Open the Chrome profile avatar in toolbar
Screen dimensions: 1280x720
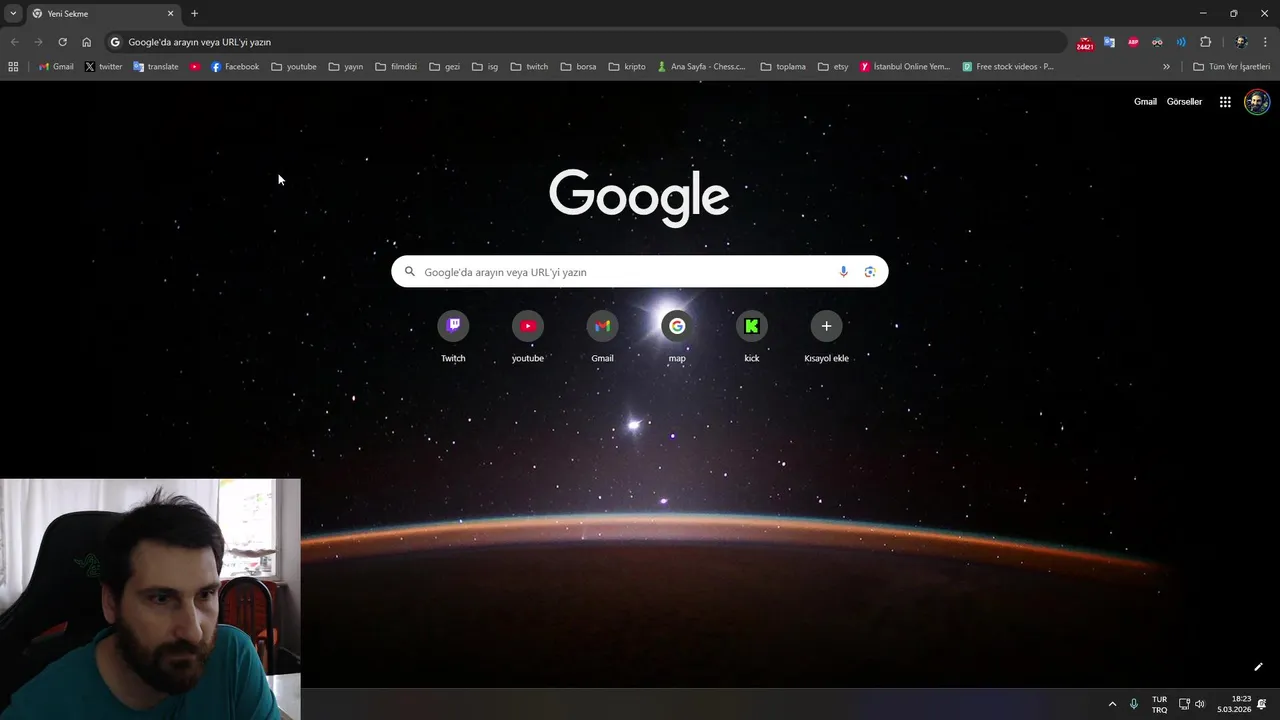pos(1241,42)
